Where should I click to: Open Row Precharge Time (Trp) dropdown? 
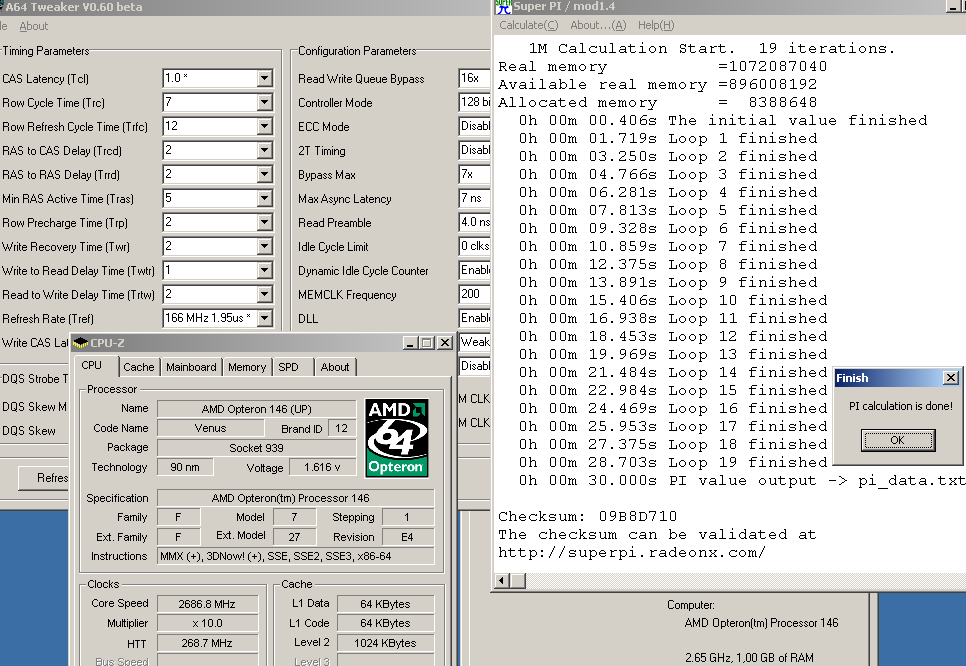point(264,222)
